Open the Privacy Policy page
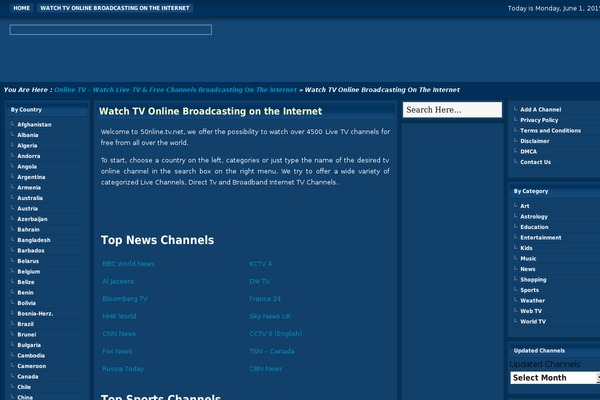600x400 pixels. point(539,120)
